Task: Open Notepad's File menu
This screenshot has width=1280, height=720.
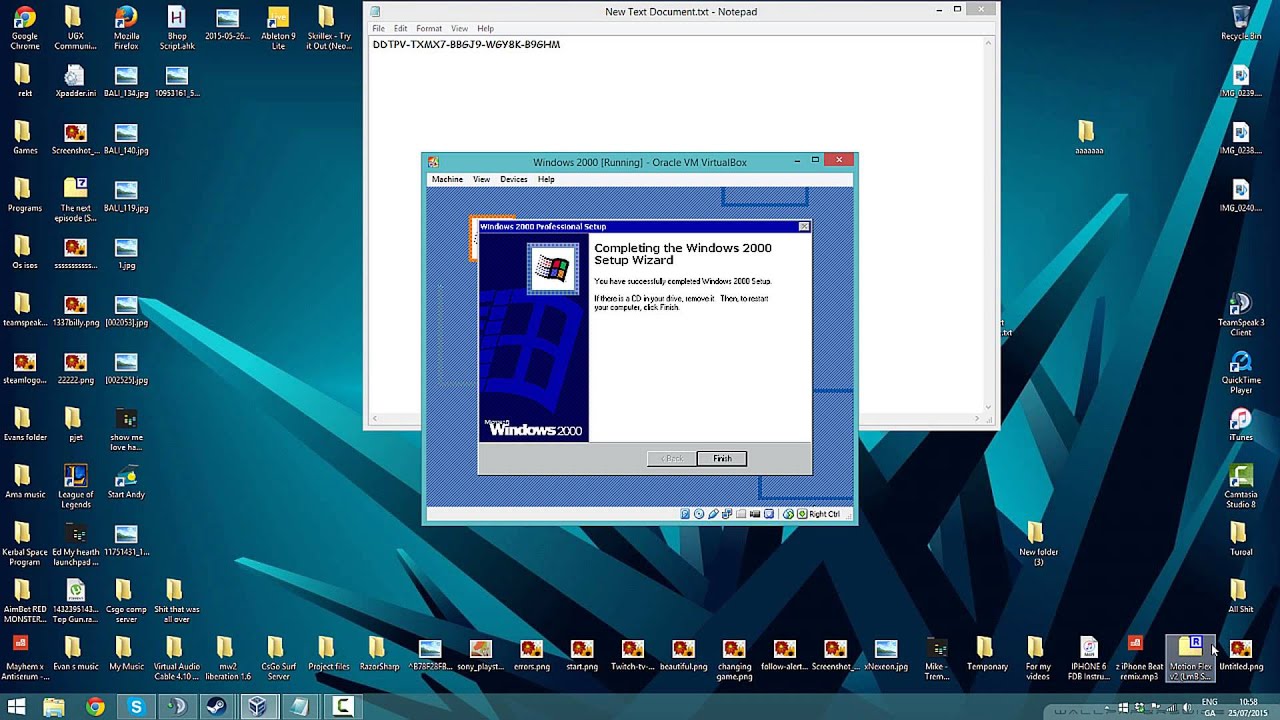Action: click(x=378, y=28)
